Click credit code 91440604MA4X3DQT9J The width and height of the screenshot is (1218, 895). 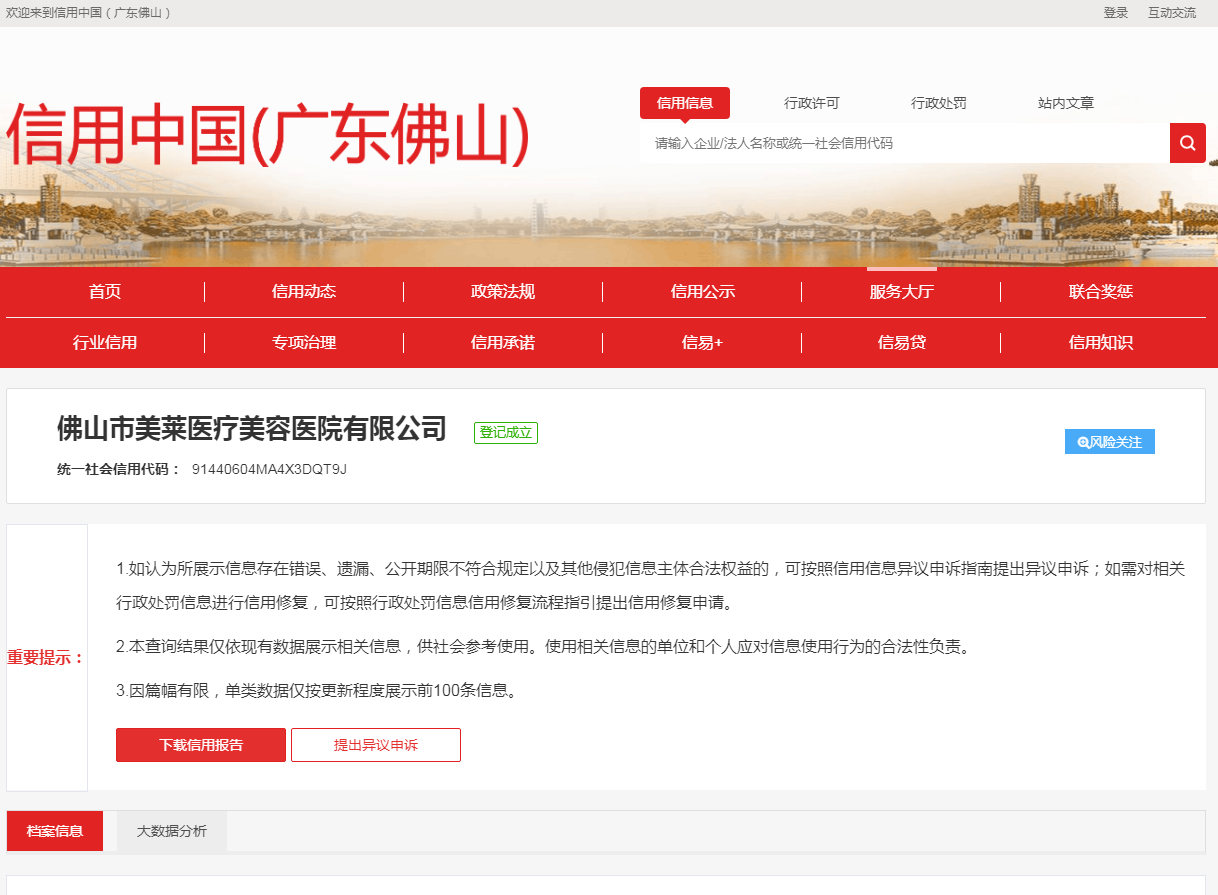pos(269,469)
